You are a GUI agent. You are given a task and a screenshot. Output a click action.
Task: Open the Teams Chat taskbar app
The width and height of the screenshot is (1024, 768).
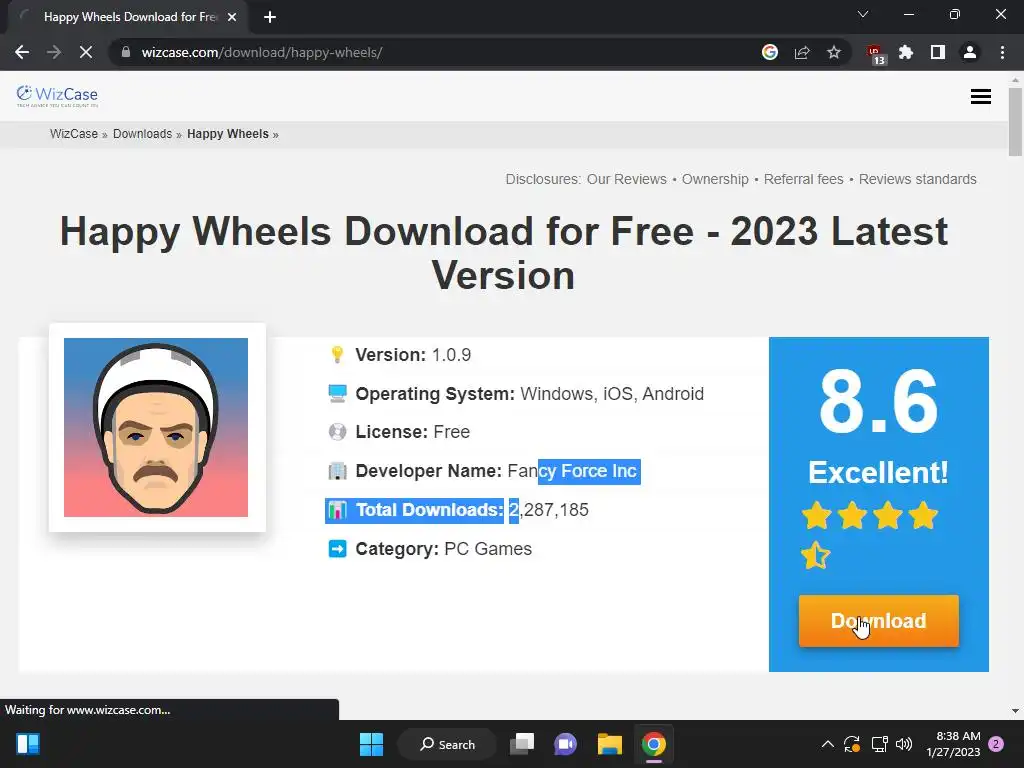click(566, 744)
